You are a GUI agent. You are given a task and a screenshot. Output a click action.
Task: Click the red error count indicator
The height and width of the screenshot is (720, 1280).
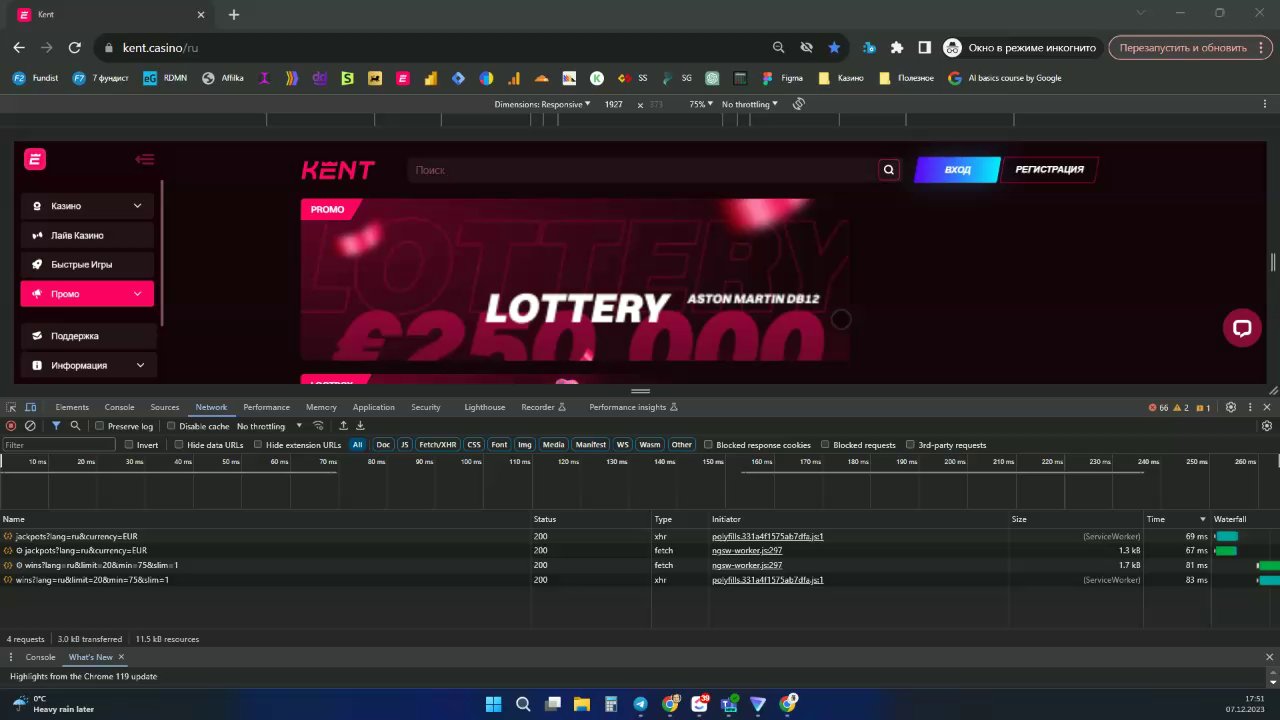click(x=1159, y=408)
